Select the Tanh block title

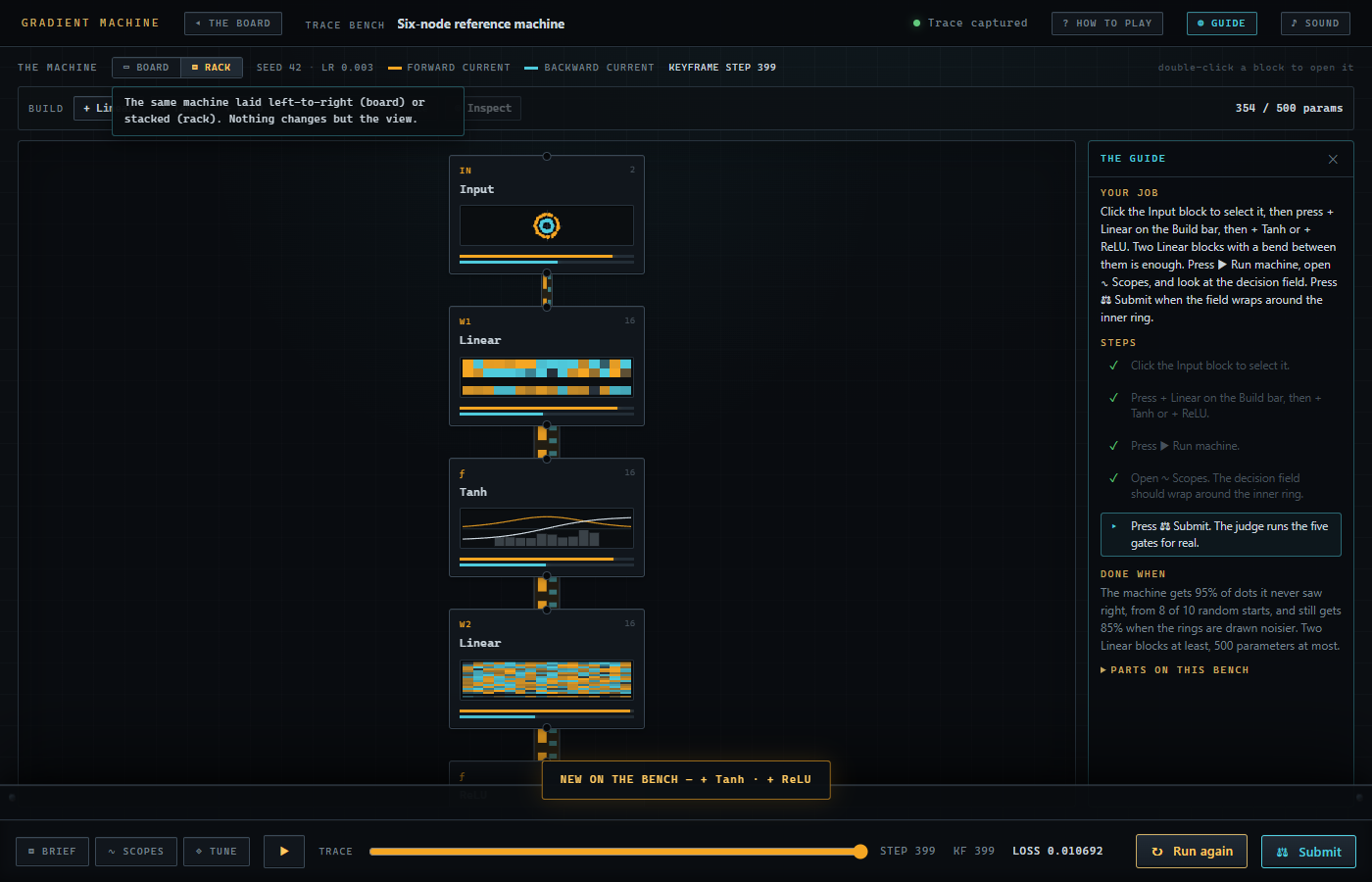click(x=473, y=493)
